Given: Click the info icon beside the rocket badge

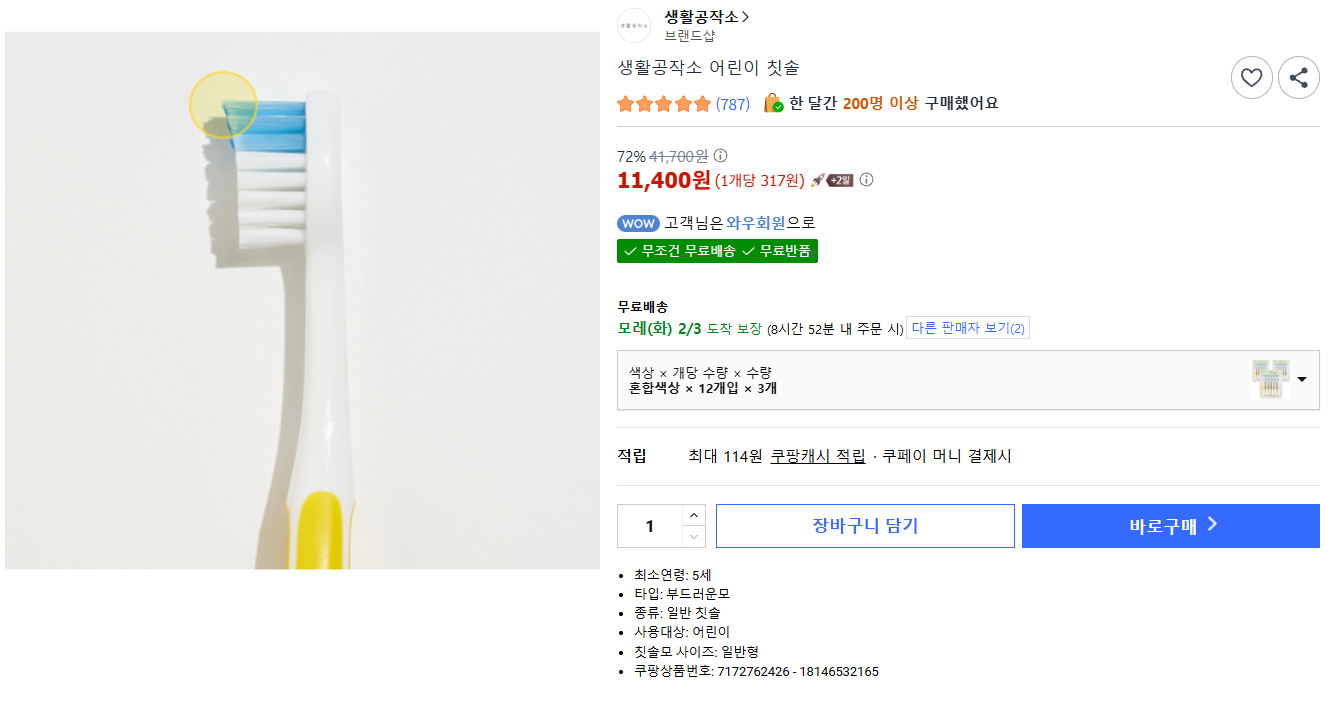Looking at the screenshot, I should click(867, 180).
